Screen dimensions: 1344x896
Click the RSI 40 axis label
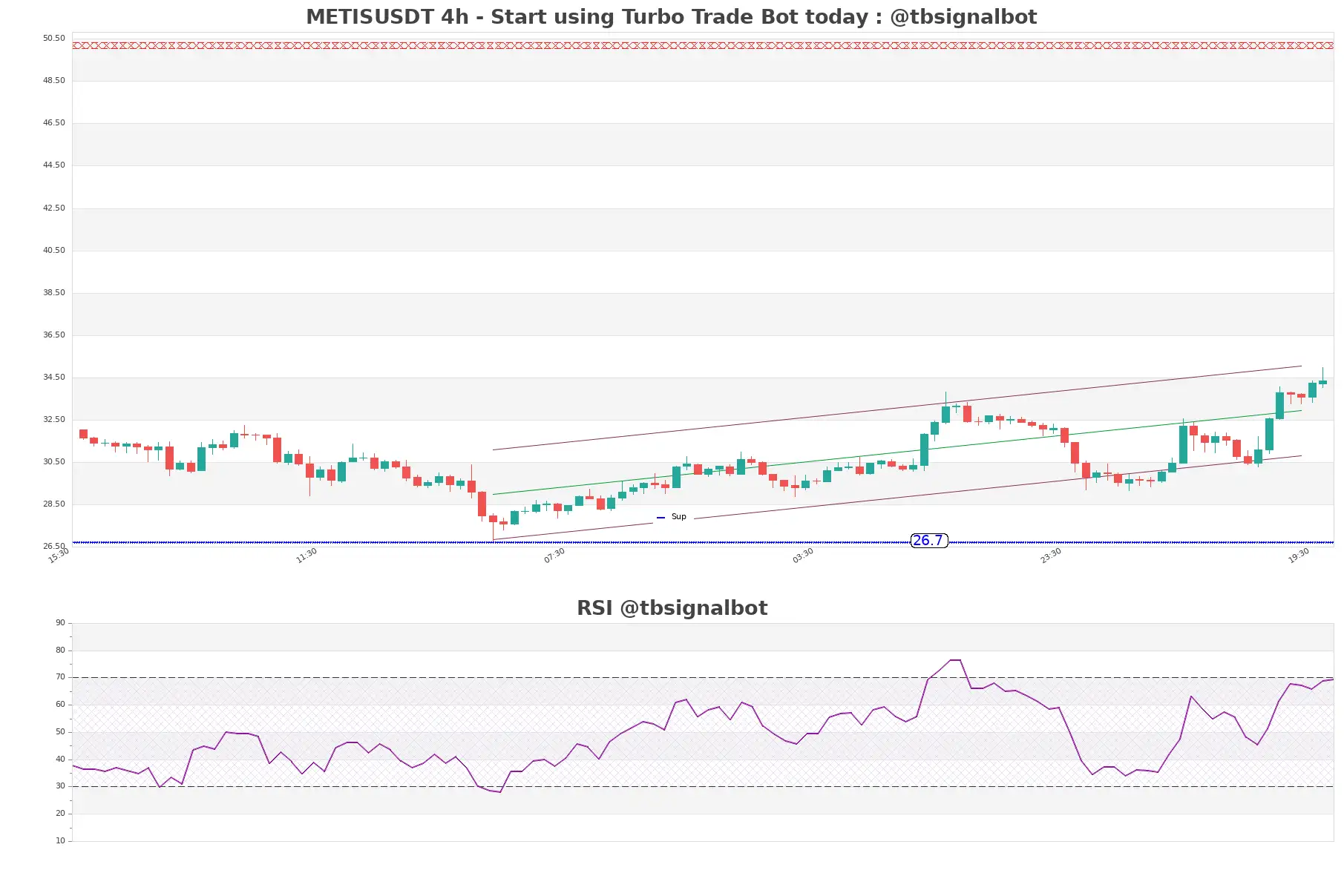coord(60,759)
